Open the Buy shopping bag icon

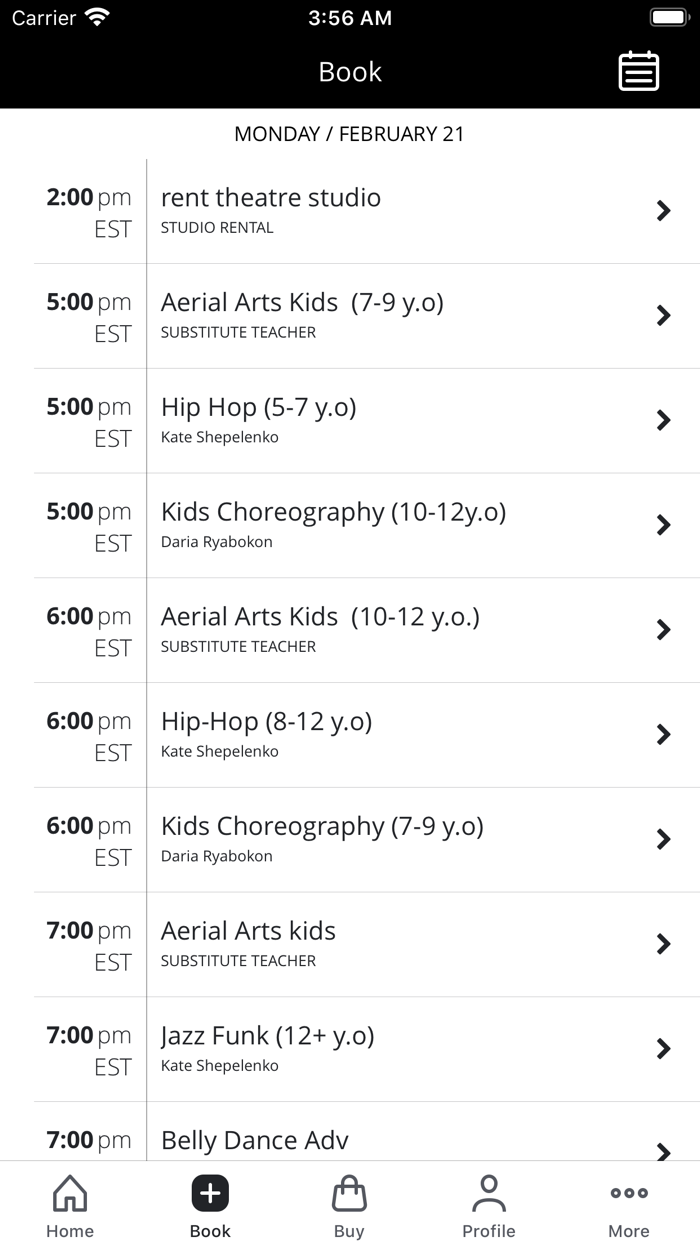tap(349, 1194)
